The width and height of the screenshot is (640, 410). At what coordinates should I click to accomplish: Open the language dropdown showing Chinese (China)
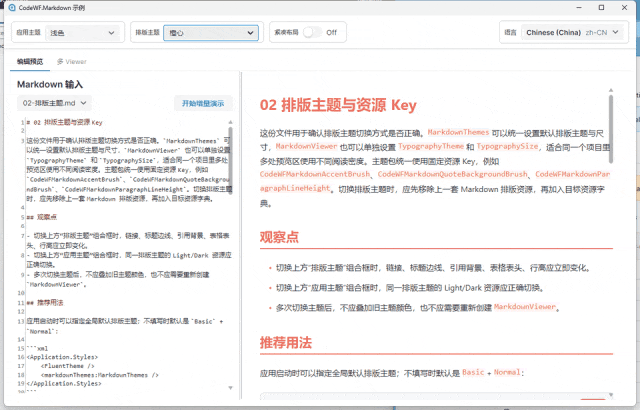(x=572, y=32)
